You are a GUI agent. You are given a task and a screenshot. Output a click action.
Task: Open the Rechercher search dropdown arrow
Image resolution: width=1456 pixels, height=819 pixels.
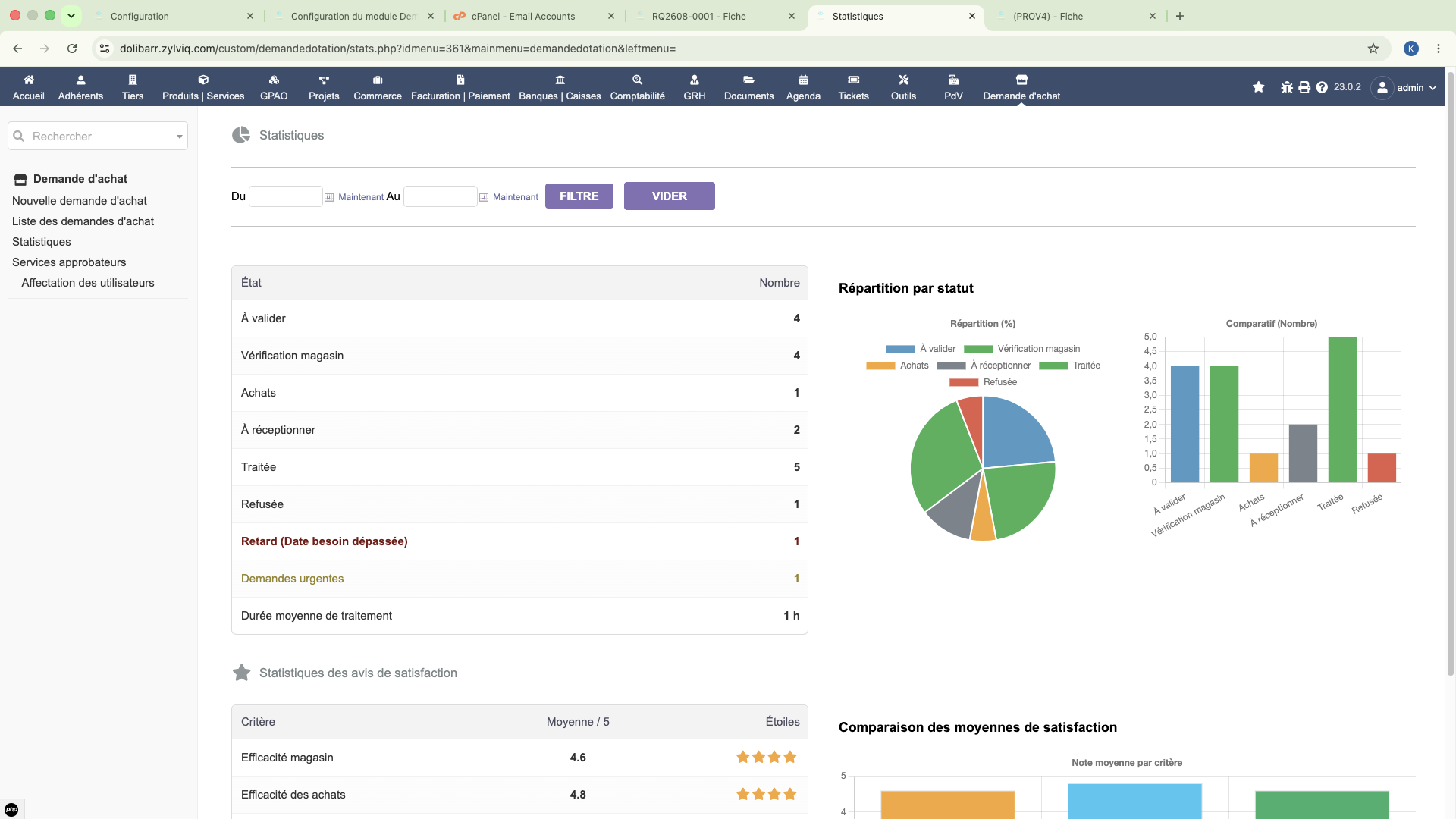pyautogui.click(x=180, y=136)
